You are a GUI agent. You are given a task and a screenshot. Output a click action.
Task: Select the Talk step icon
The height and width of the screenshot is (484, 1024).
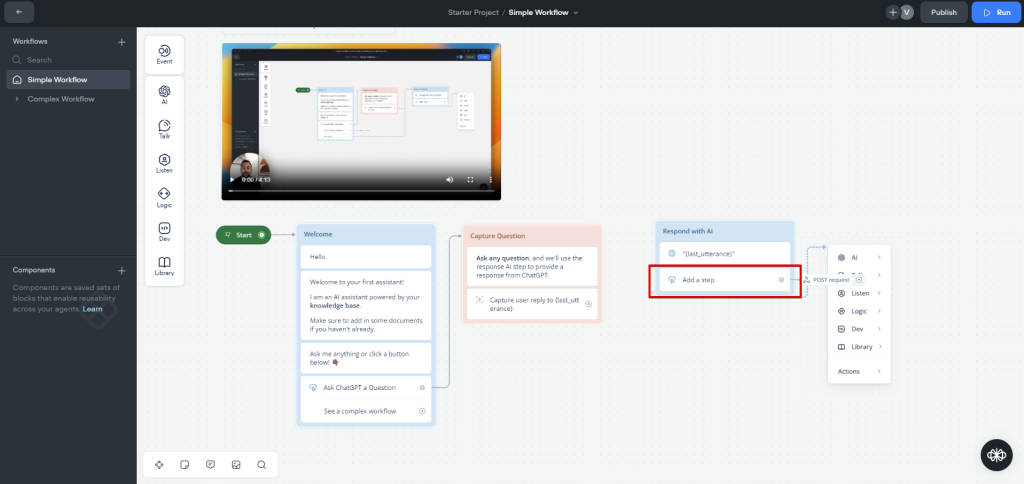(164, 128)
